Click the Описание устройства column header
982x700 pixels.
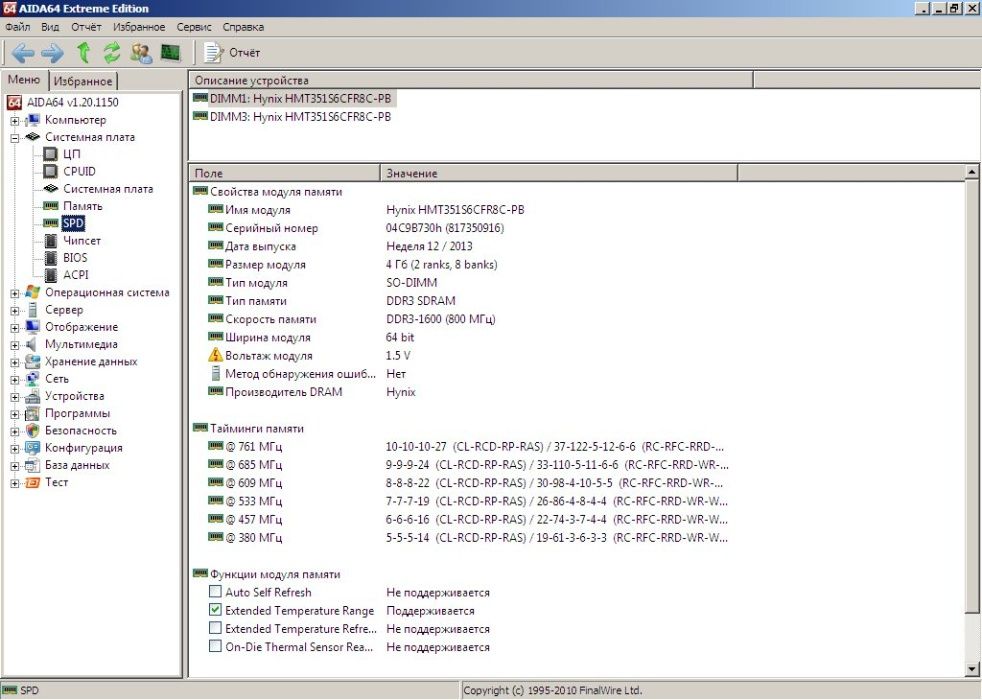coord(471,80)
